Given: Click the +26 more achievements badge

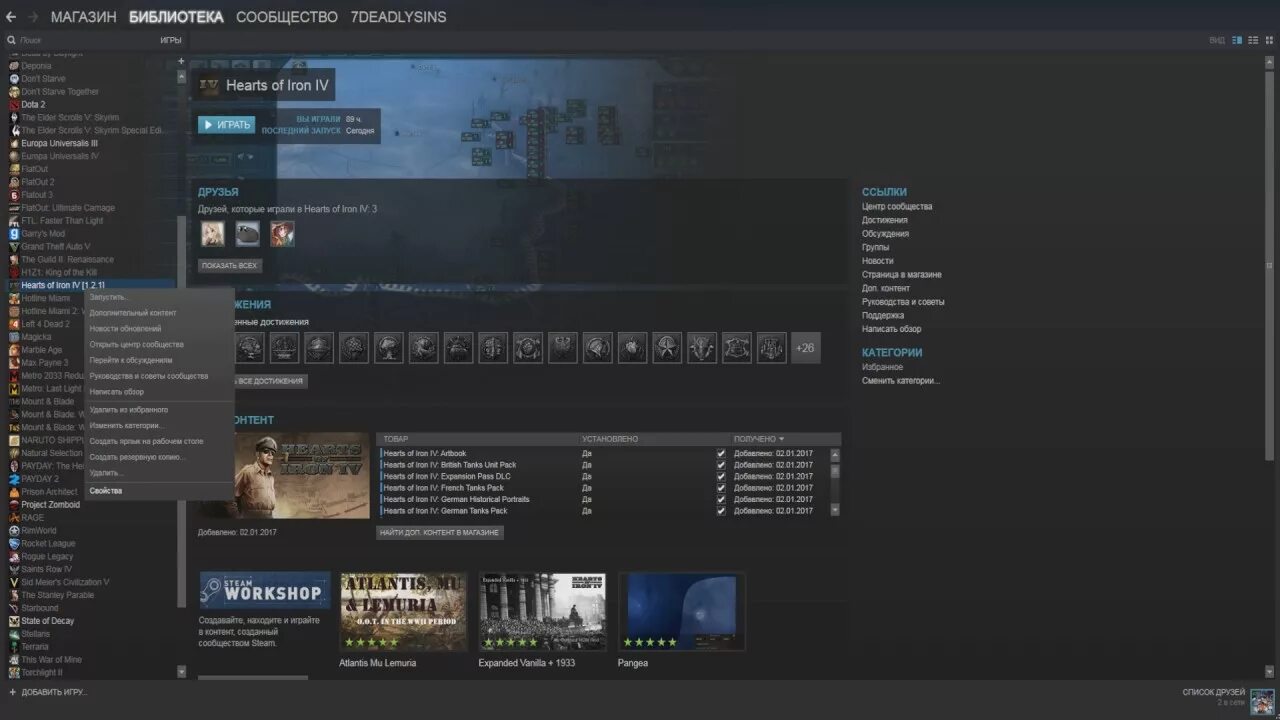Looking at the screenshot, I should pos(805,348).
